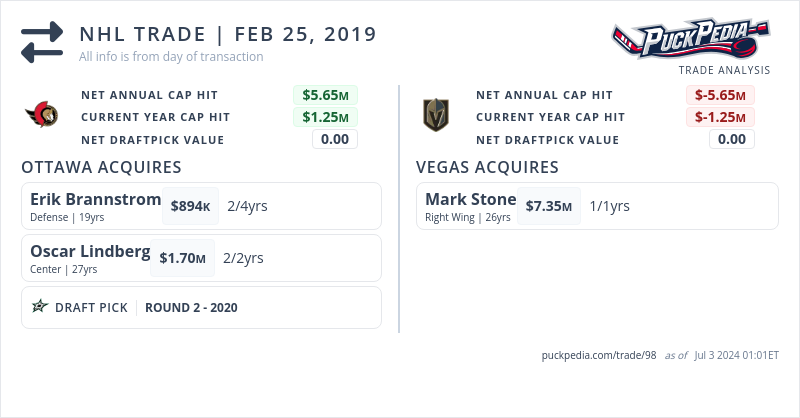Click the Vegas Golden Knights logo
The height and width of the screenshot is (418, 800).
click(435, 116)
